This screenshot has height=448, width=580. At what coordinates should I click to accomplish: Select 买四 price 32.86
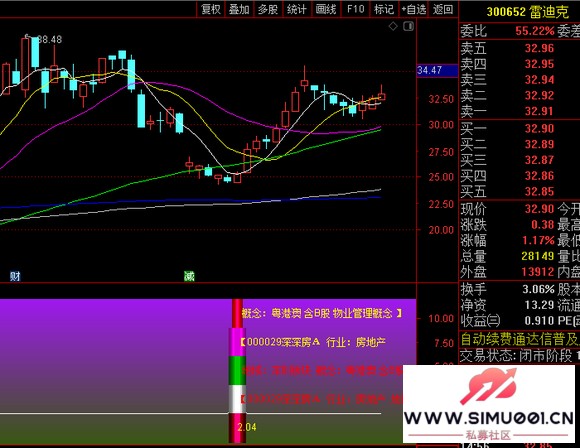[539, 175]
